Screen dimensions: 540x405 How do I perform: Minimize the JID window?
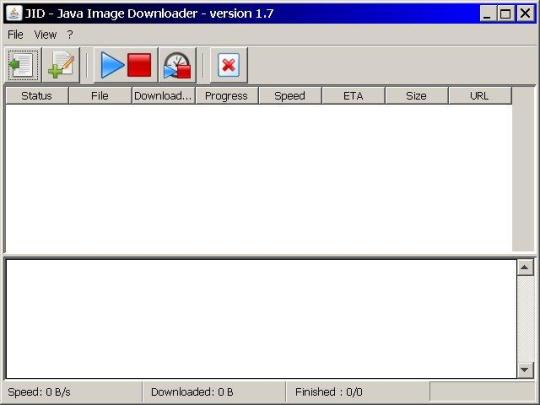click(x=487, y=14)
